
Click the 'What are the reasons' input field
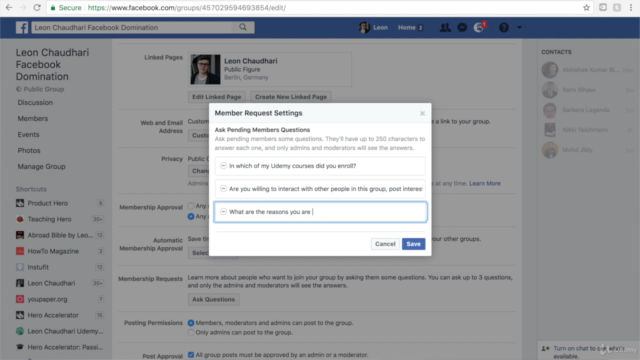[320, 212]
